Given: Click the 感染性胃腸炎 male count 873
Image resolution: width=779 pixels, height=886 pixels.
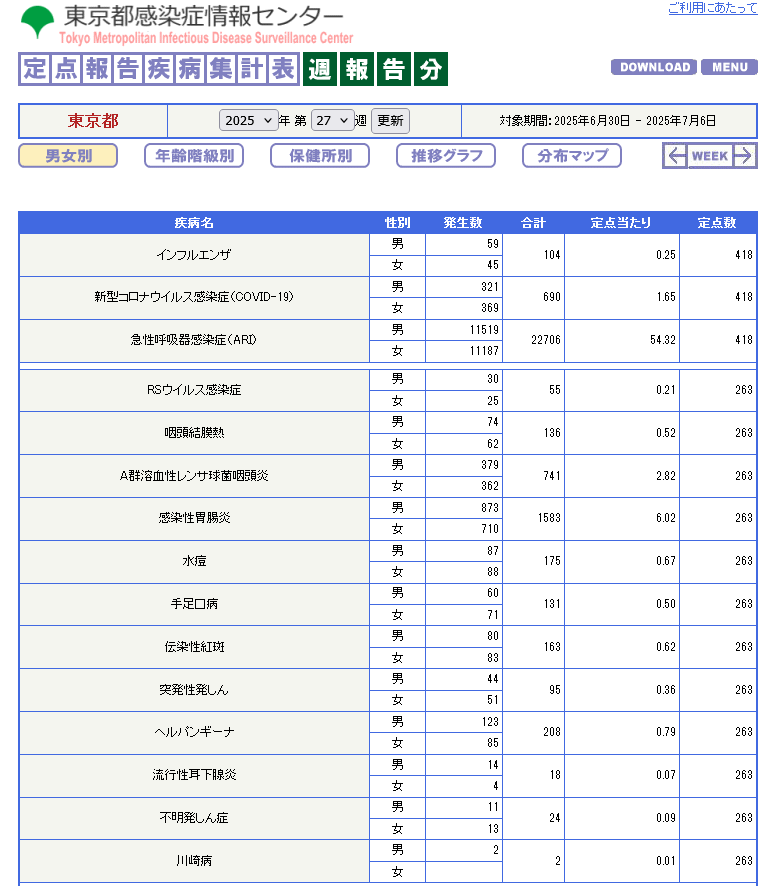Looking at the screenshot, I should 490,508.
